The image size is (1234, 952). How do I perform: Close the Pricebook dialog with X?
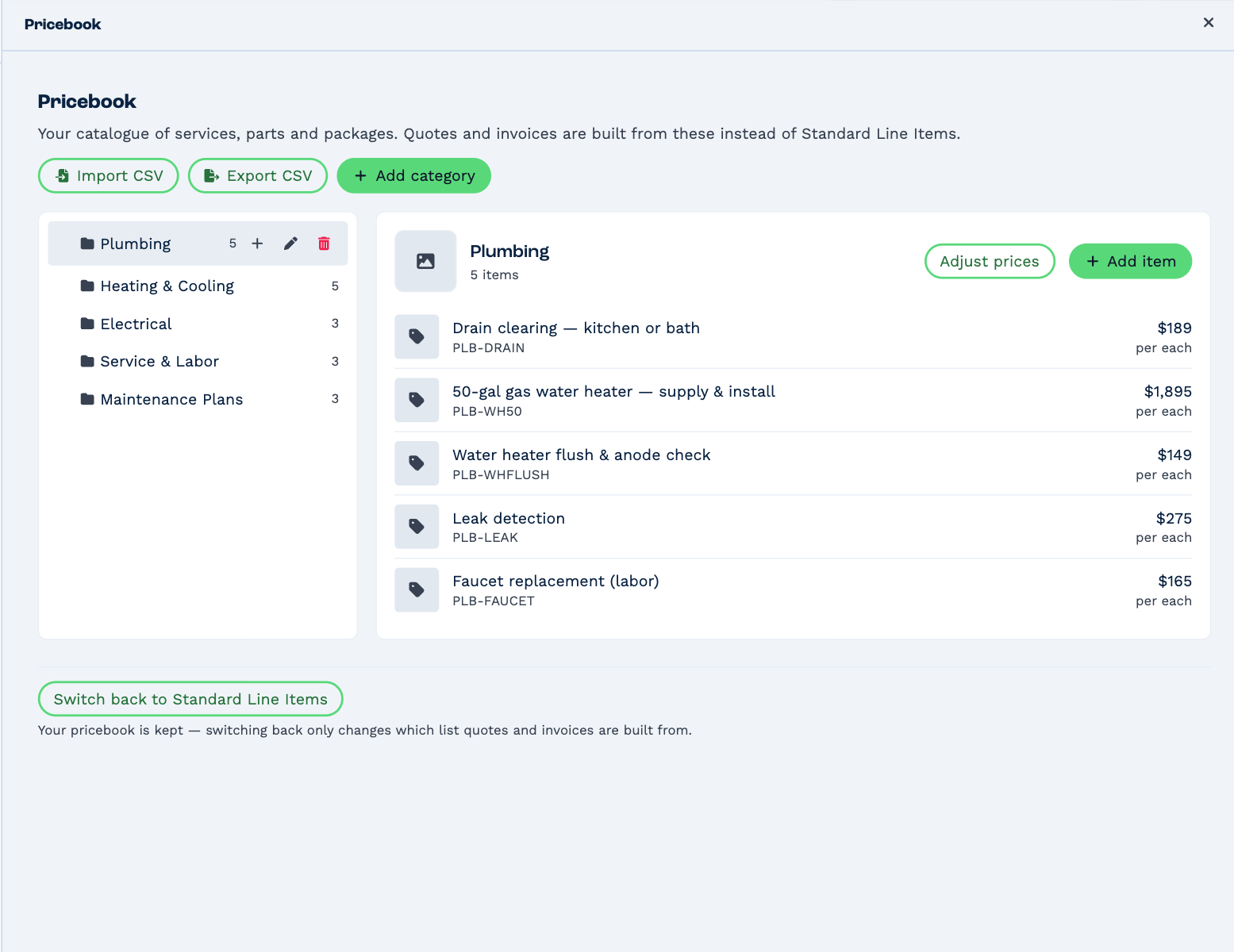(1209, 23)
